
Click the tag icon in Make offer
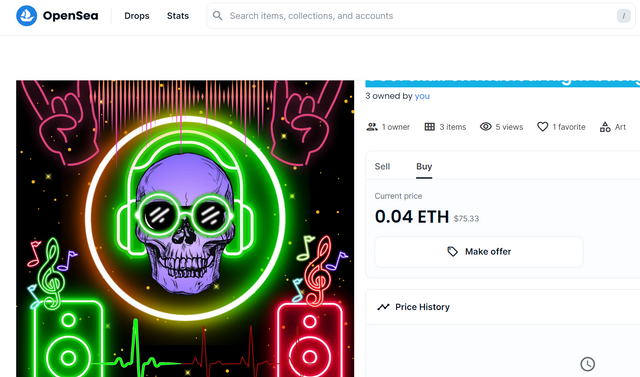pos(452,252)
